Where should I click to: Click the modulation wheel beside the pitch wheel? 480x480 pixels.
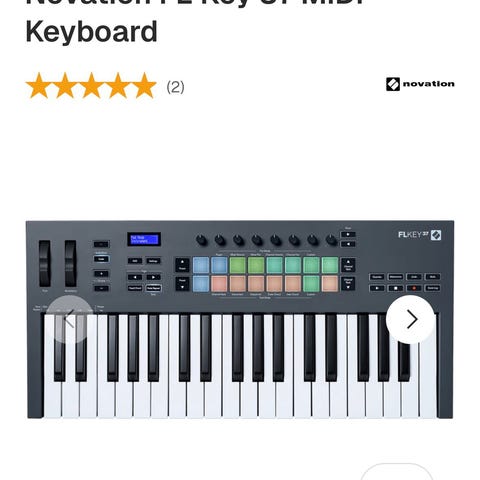pos(70,263)
